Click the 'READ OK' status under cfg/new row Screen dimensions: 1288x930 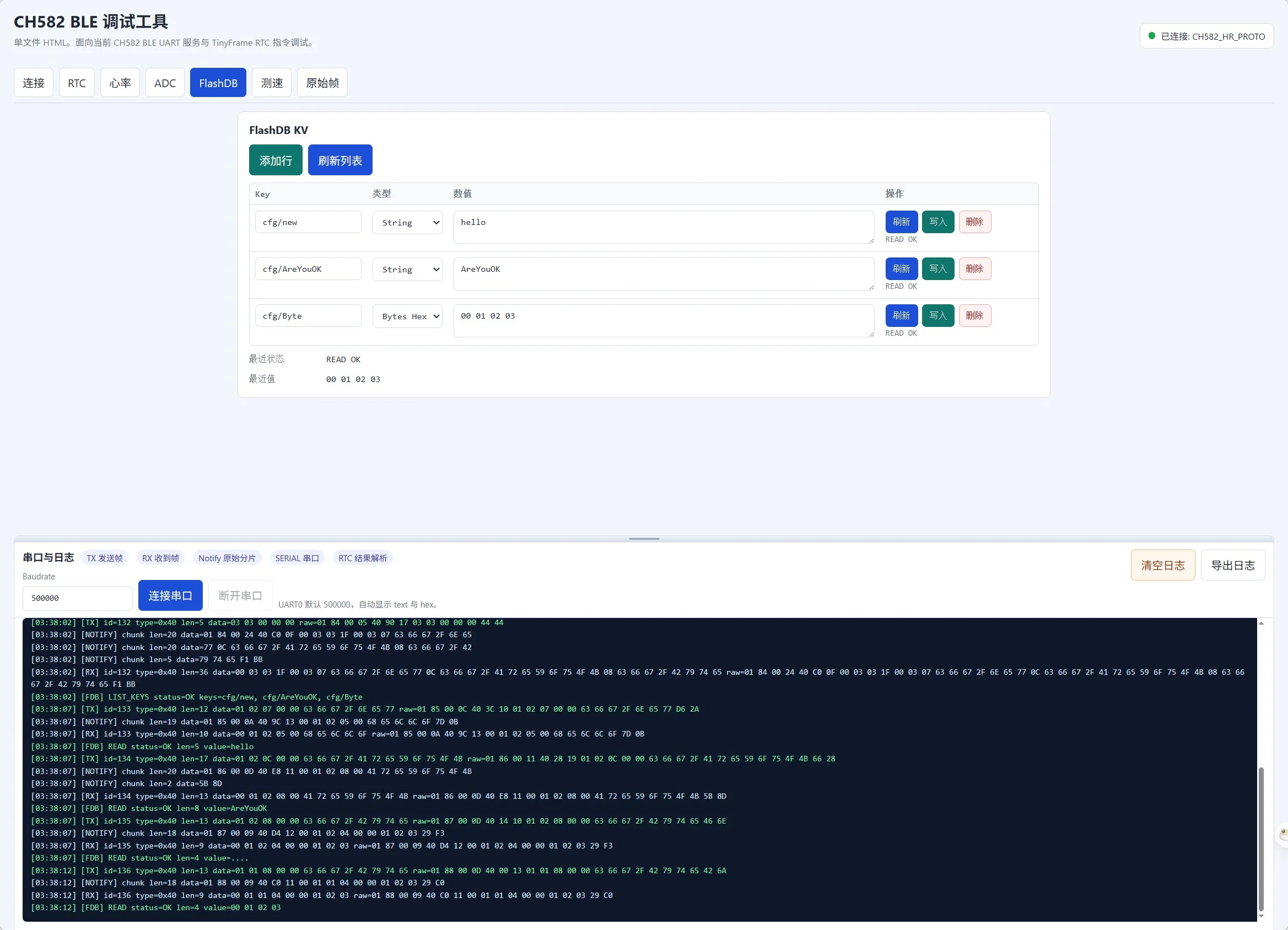coord(901,240)
